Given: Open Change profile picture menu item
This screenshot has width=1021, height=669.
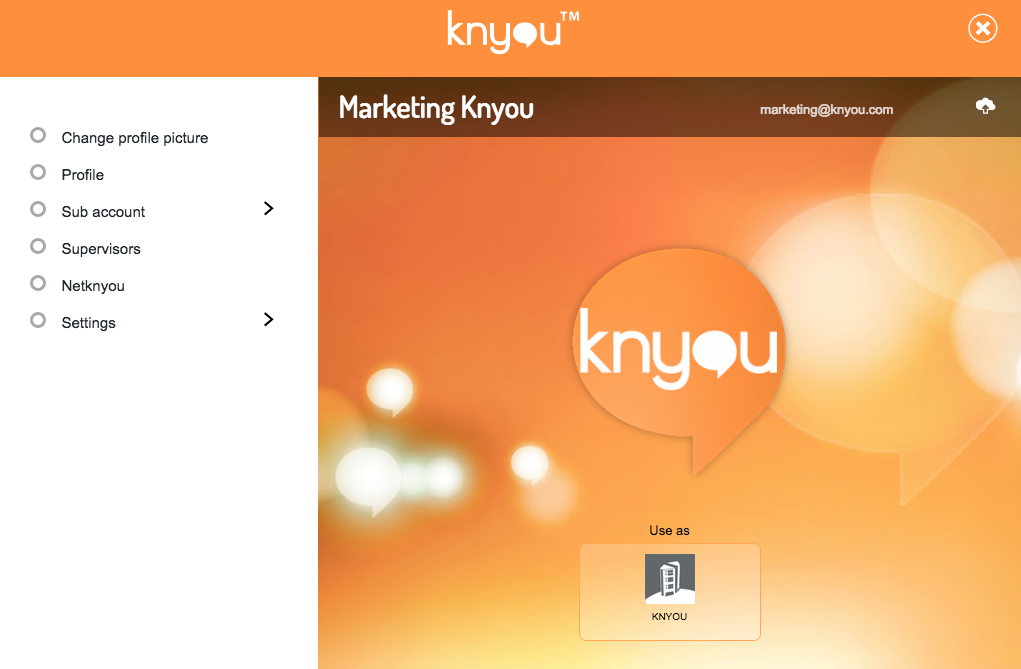Looking at the screenshot, I should coord(135,138).
